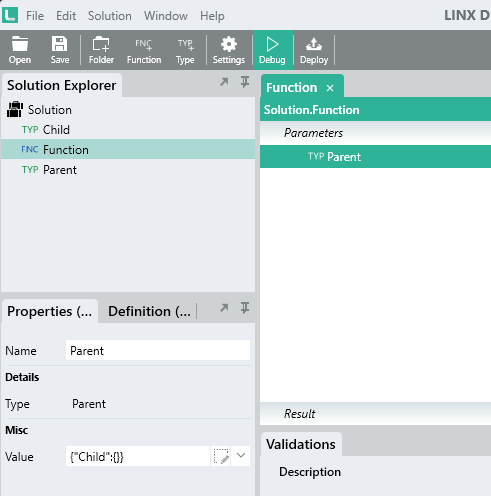Image resolution: width=491 pixels, height=496 pixels.
Task: Pop out the Solution Explorer panel
Action: tap(224, 82)
